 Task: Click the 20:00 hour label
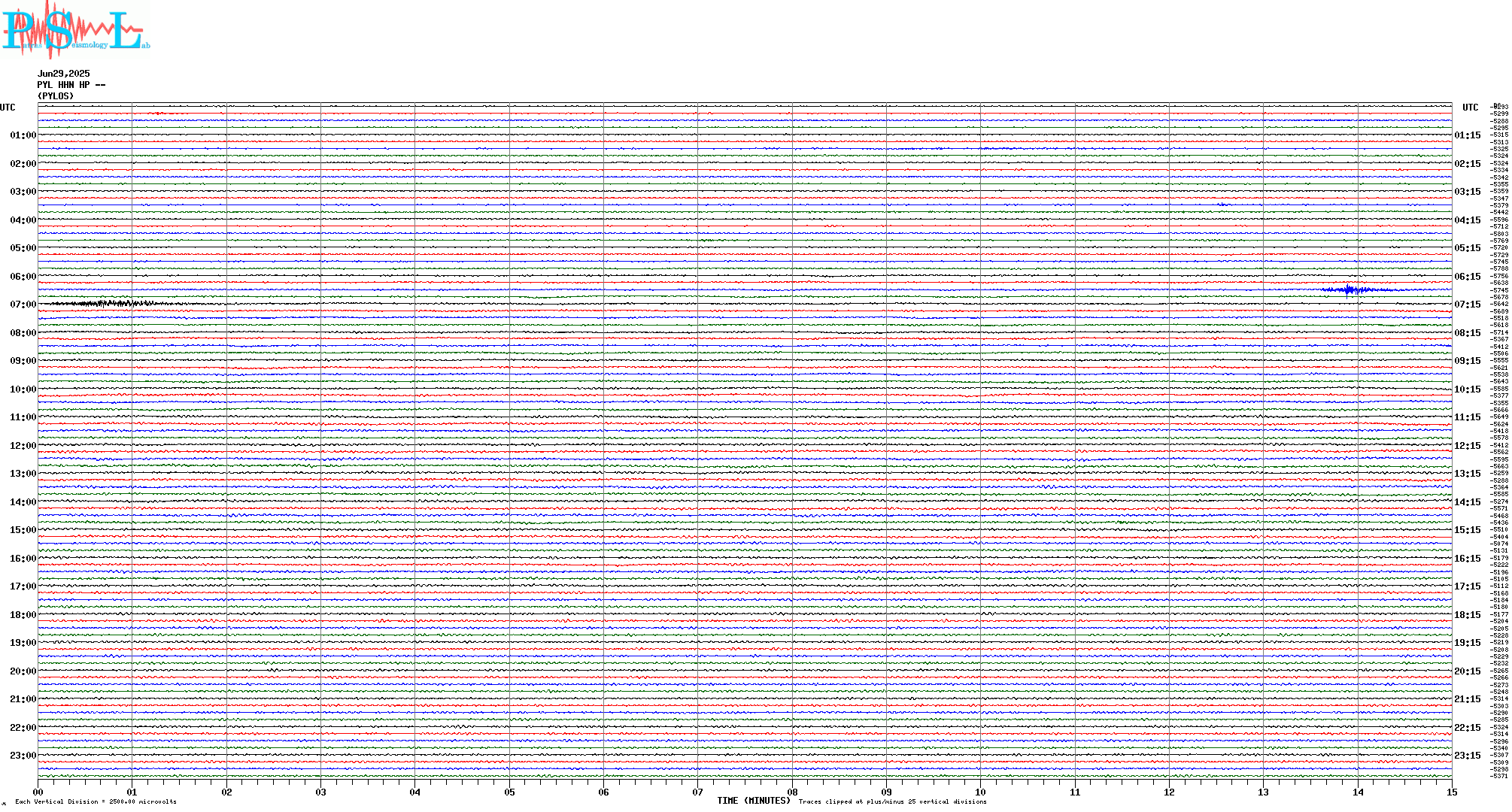coord(23,671)
